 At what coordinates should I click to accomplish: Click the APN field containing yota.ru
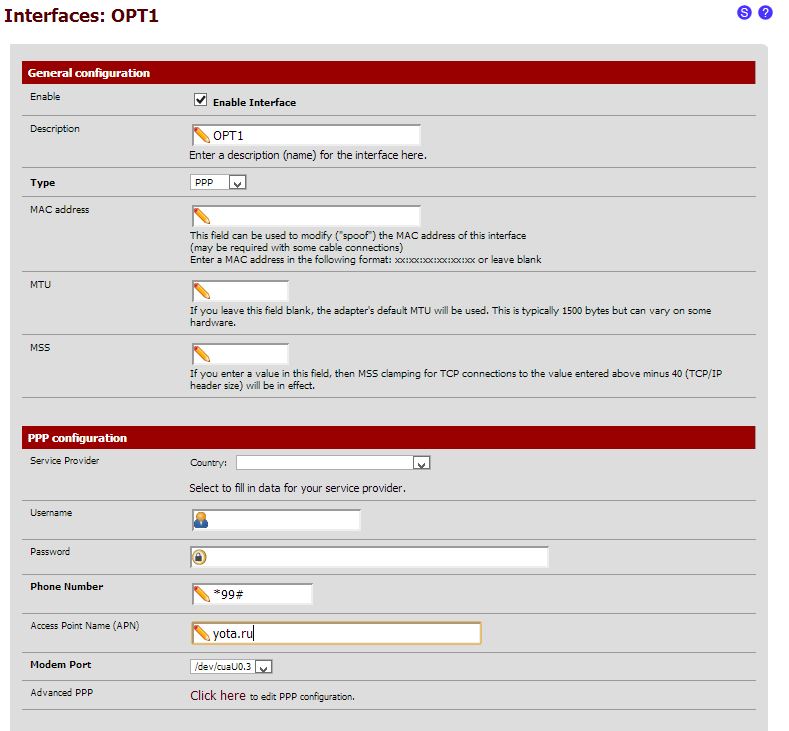point(336,633)
